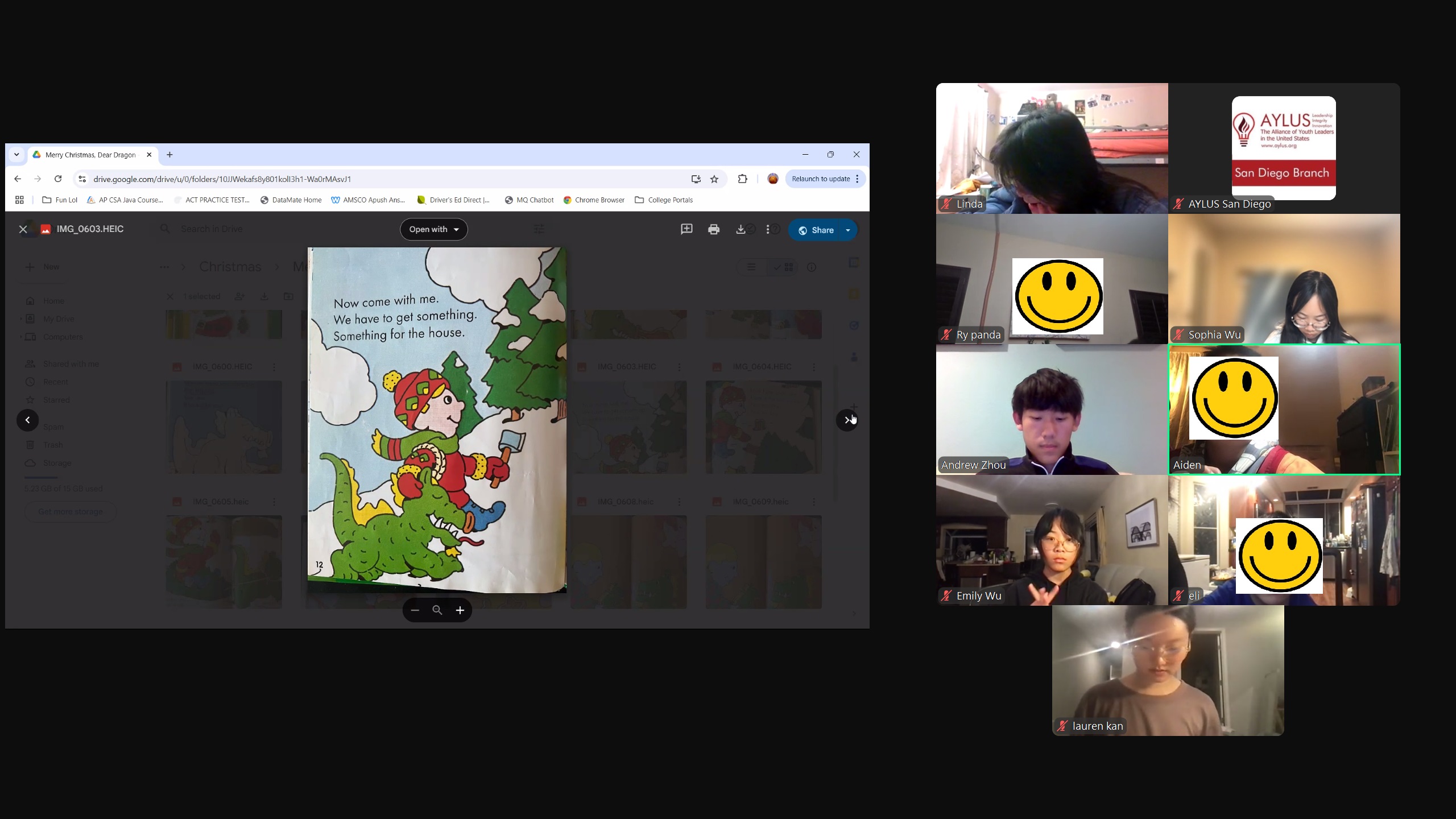
Task: Advance to the next image
Action: 847,420
